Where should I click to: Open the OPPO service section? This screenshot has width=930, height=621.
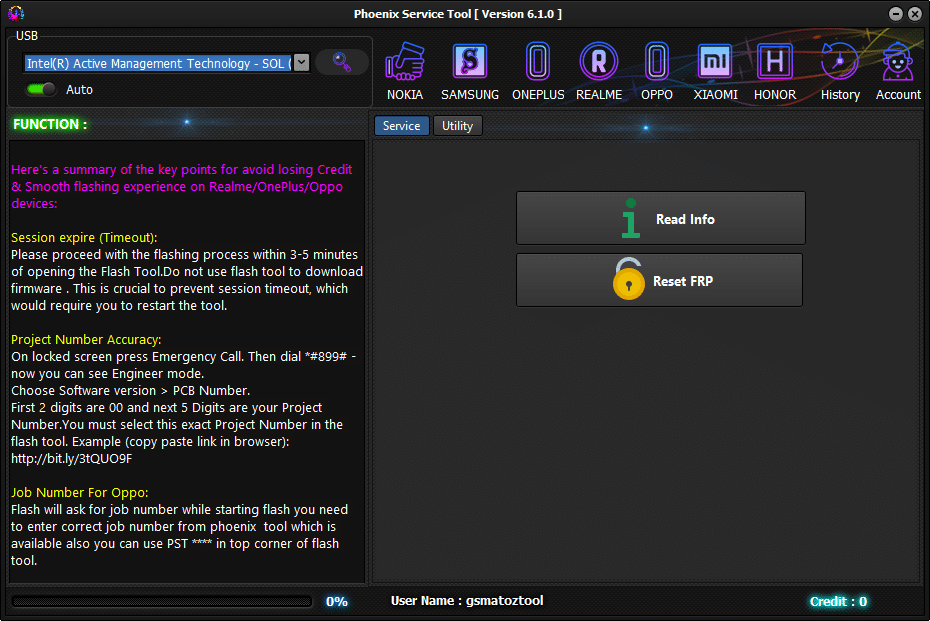[657, 62]
